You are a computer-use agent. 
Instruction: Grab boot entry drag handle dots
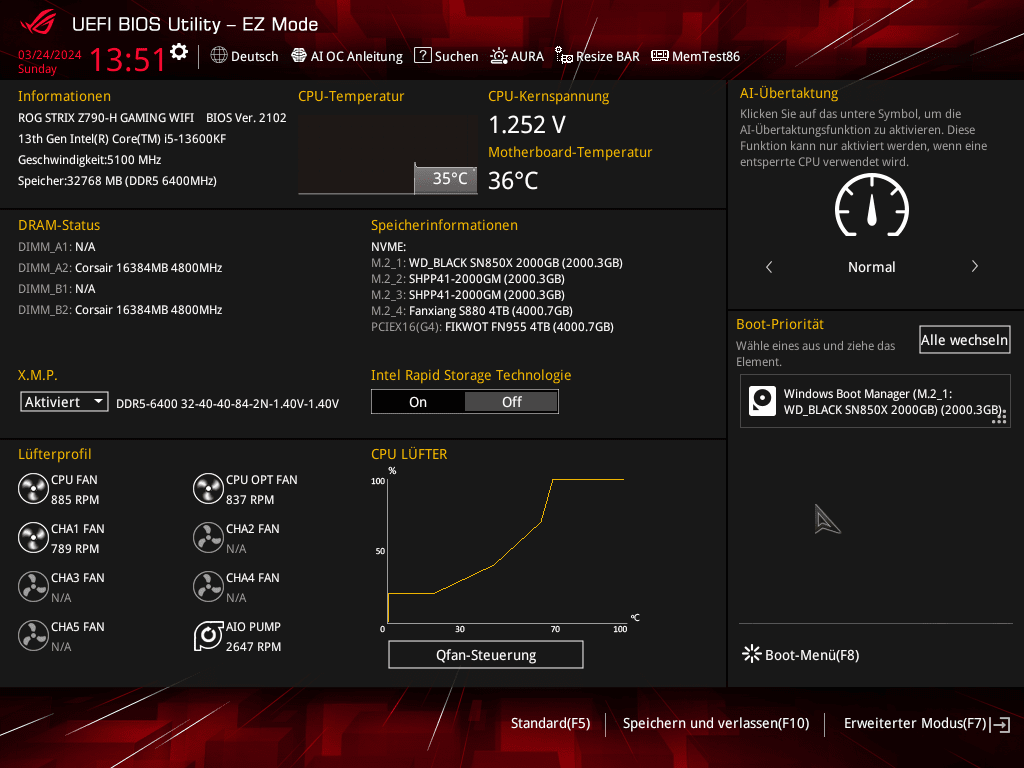click(999, 417)
